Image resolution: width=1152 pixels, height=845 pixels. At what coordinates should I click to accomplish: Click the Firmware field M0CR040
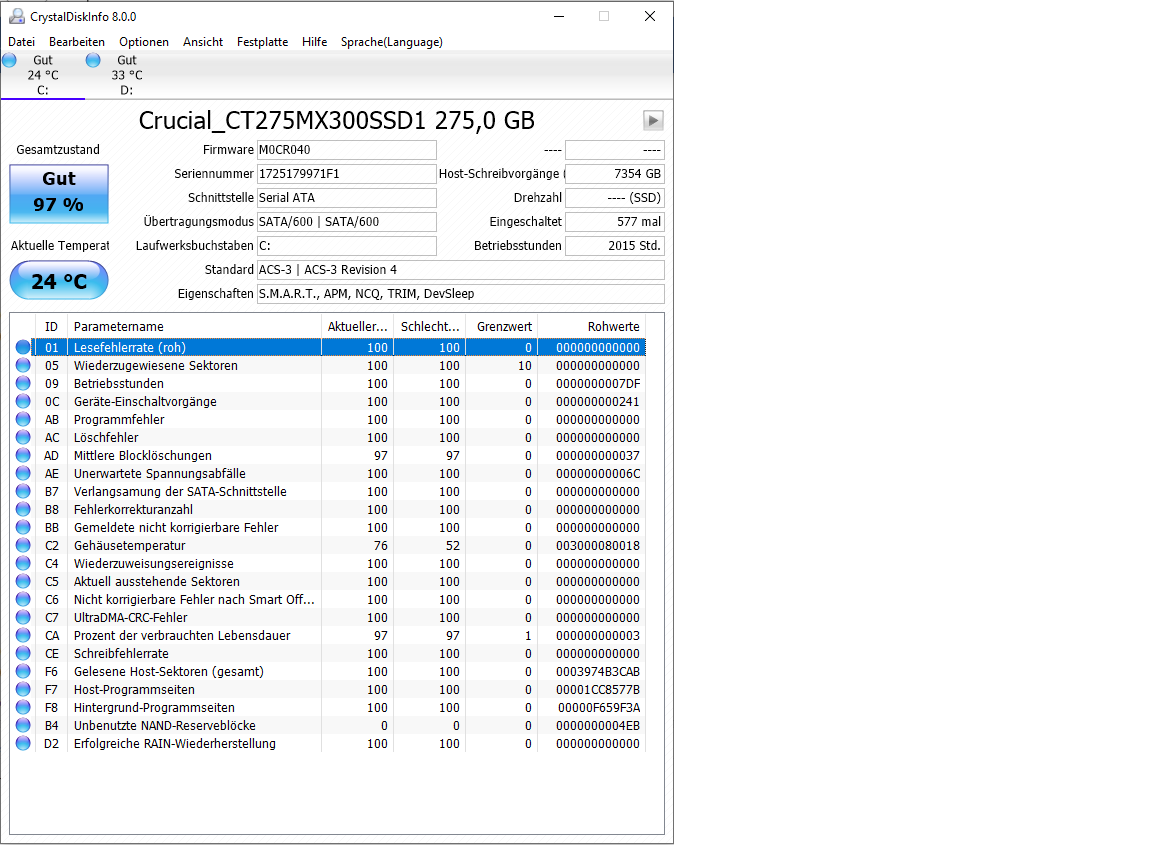pos(347,150)
